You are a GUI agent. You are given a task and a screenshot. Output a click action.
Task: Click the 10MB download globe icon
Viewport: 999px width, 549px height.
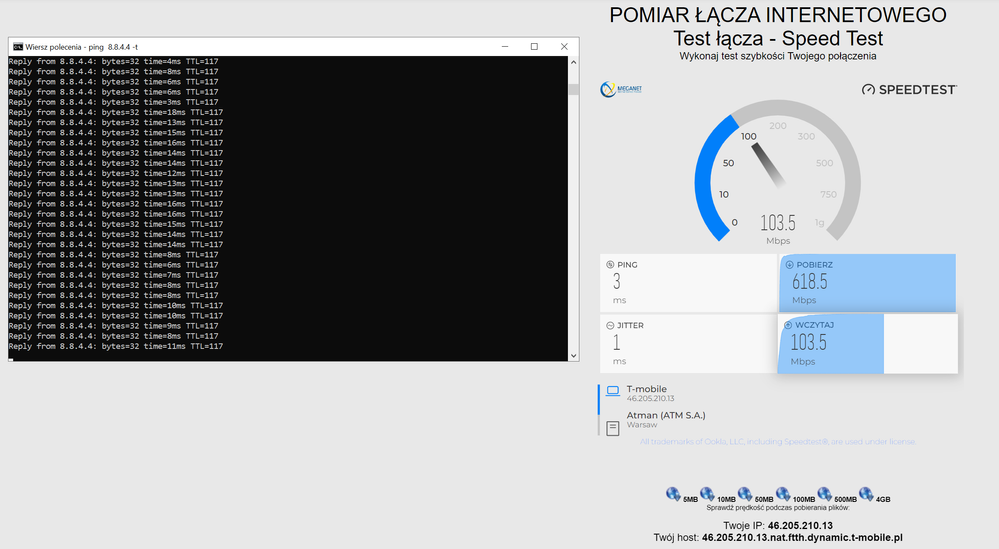click(707, 494)
